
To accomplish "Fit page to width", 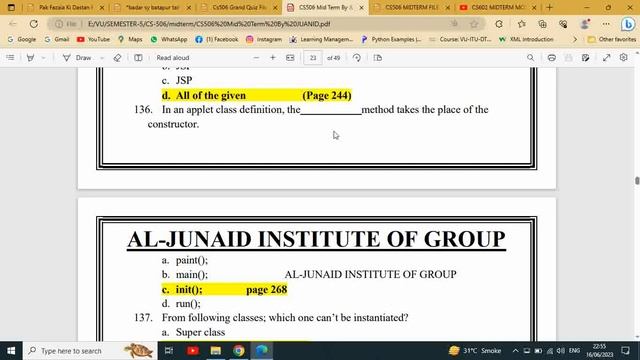I will click(290, 58).
